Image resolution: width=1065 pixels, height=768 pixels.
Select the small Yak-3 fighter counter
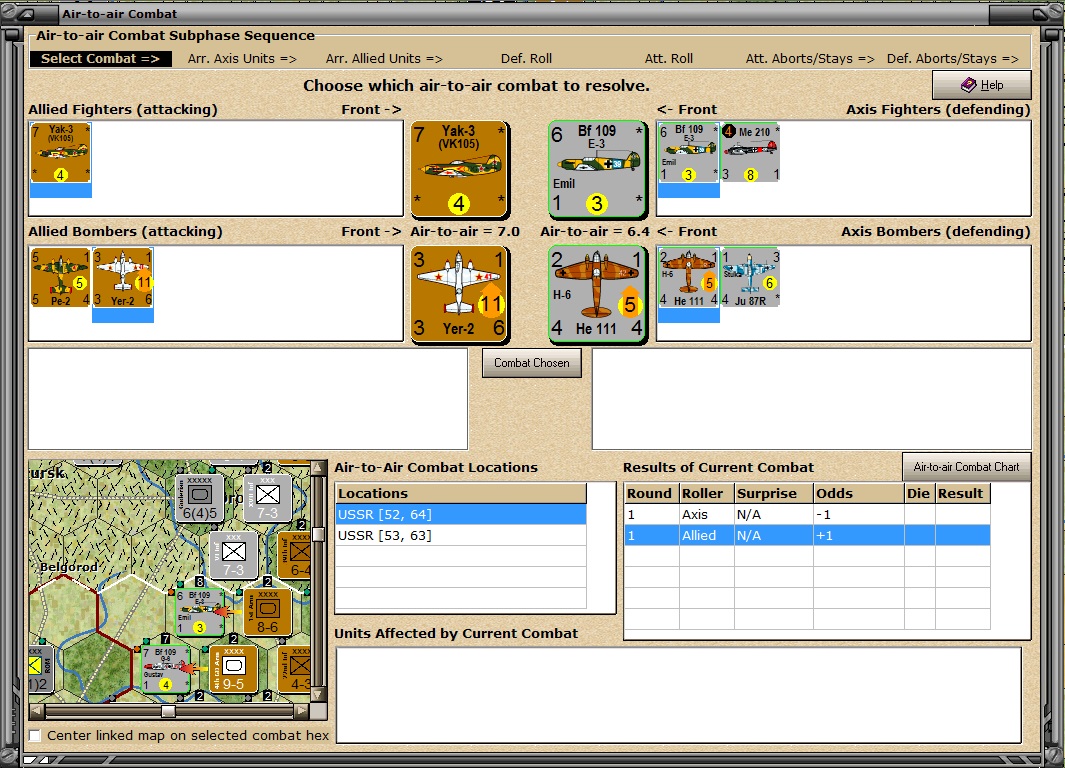pyautogui.click(x=60, y=153)
